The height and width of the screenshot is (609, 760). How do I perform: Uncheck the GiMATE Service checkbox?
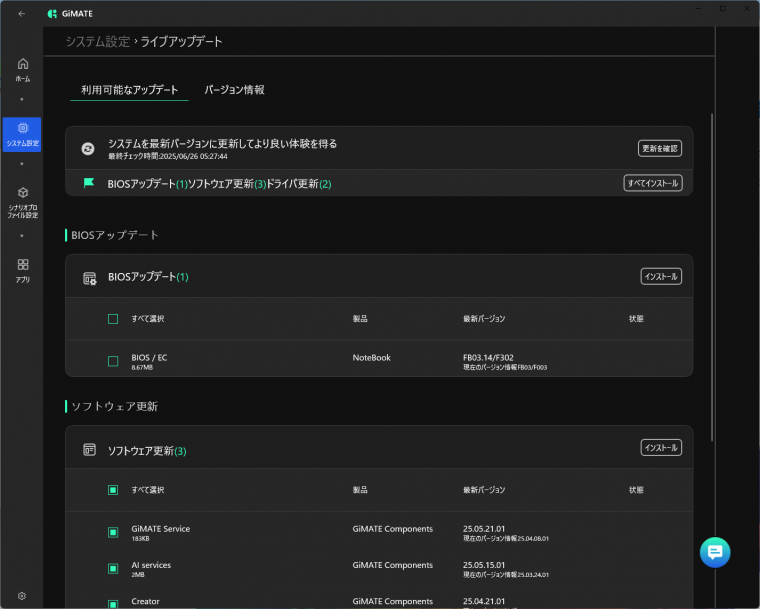point(113,532)
